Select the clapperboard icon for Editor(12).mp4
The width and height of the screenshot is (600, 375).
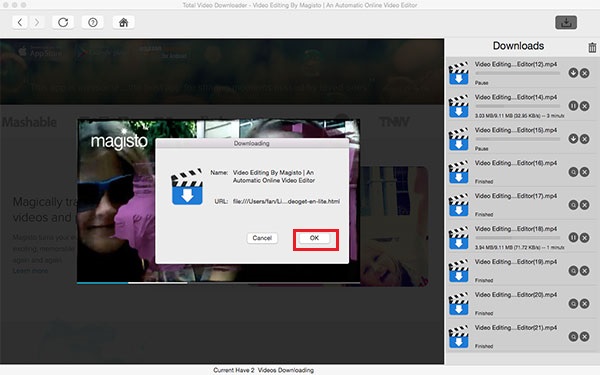(458, 73)
